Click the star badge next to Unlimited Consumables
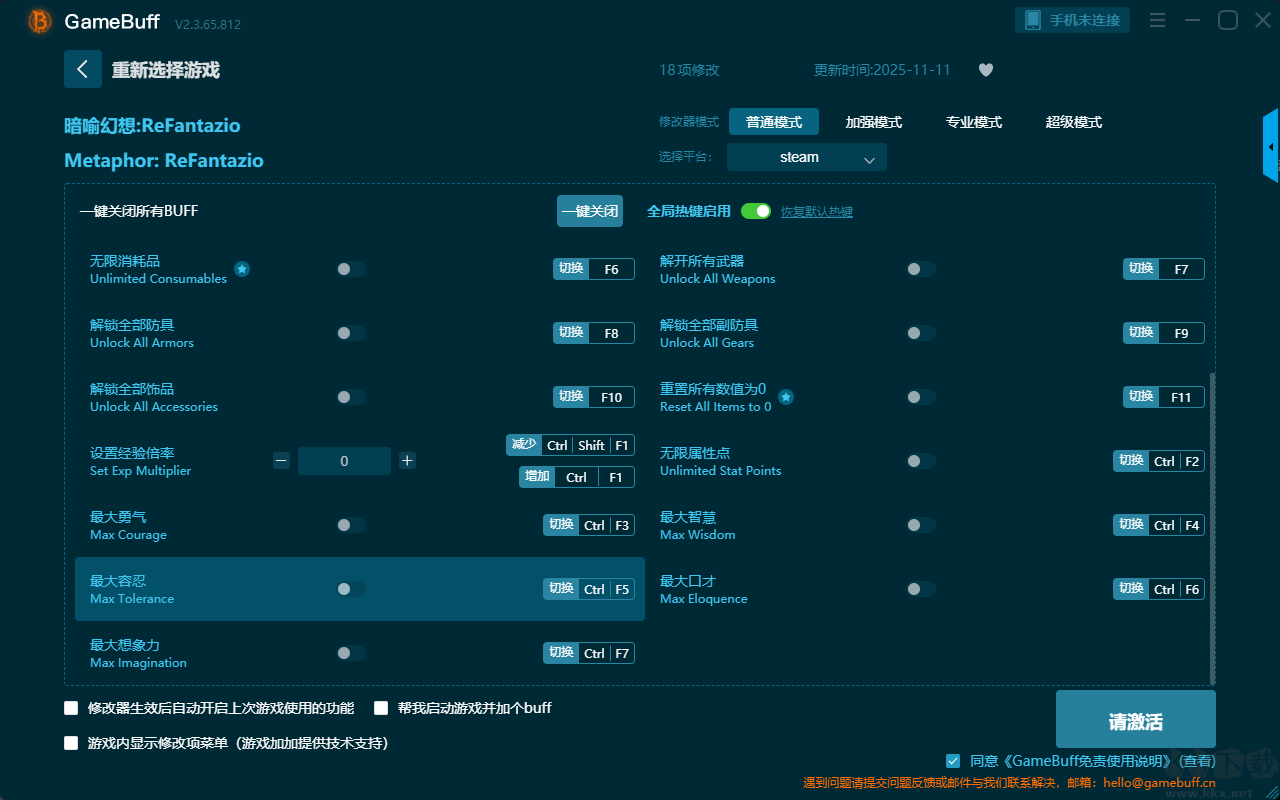This screenshot has height=800, width=1280. (x=242, y=269)
